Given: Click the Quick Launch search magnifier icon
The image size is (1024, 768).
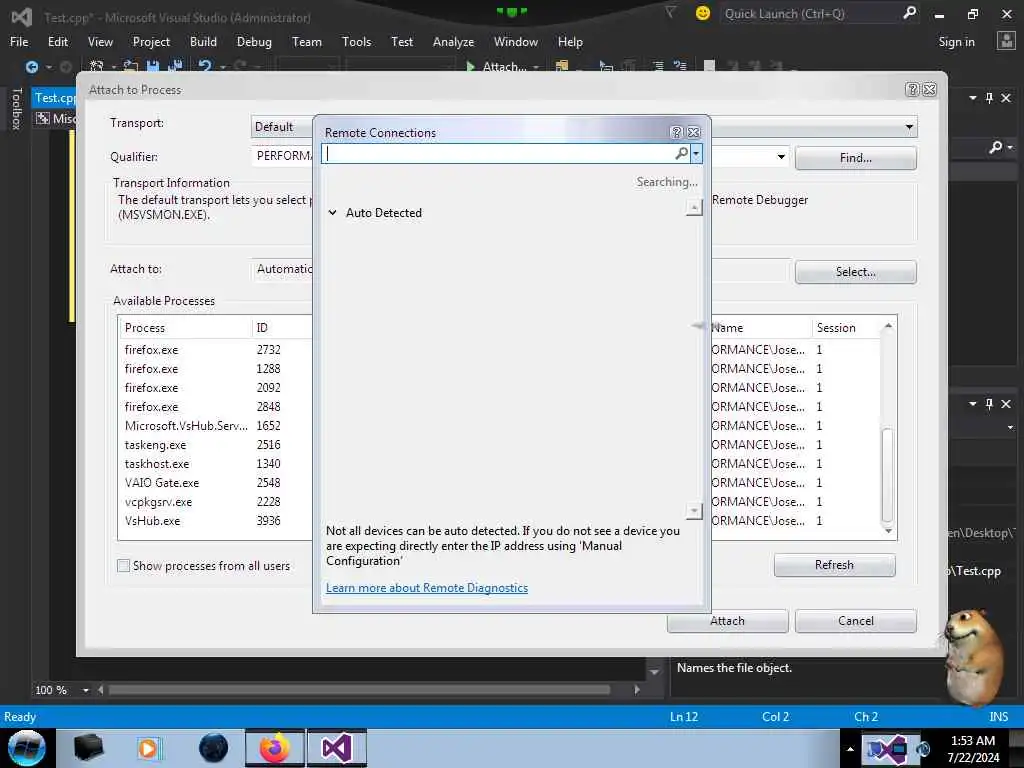Looking at the screenshot, I should coord(909,12).
